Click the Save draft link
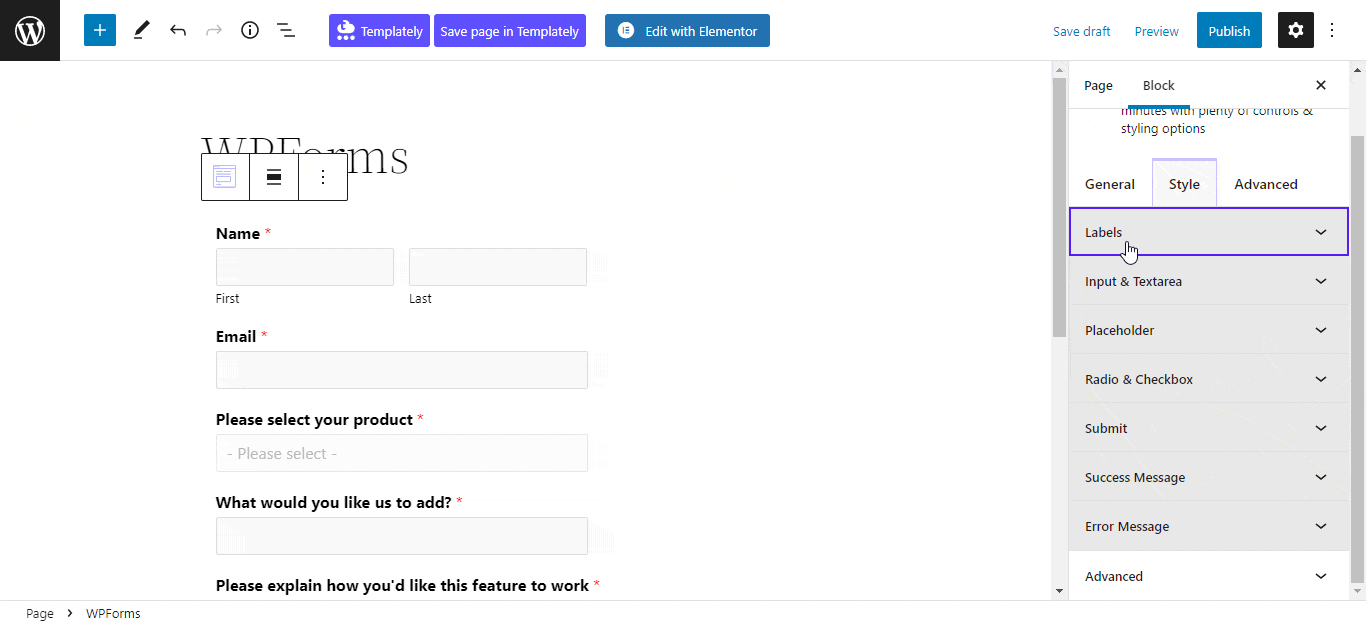 click(1082, 31)
